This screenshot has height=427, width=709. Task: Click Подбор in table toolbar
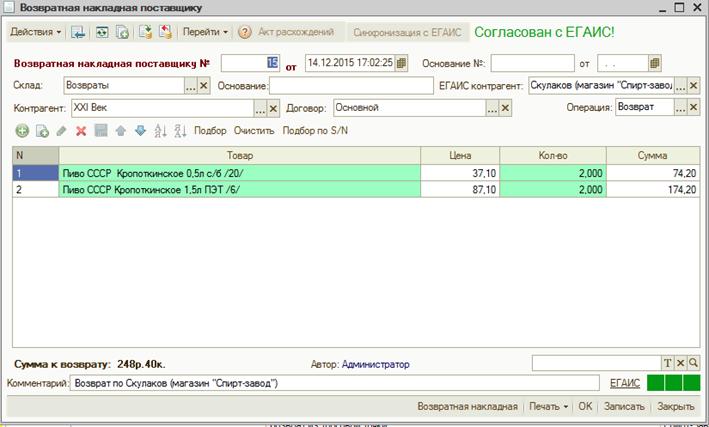click(210, 131)
